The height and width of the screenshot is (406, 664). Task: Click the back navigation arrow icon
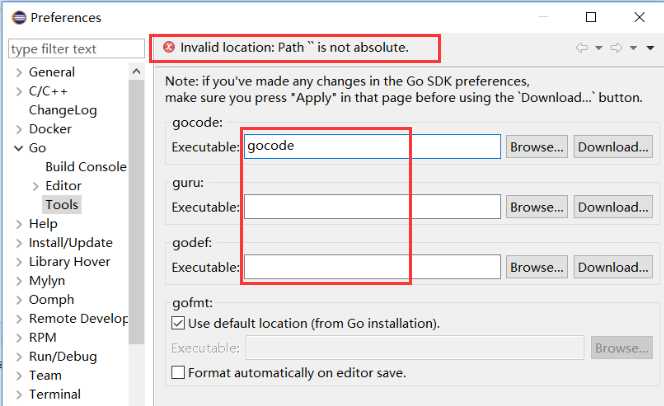tap(582, 48)
